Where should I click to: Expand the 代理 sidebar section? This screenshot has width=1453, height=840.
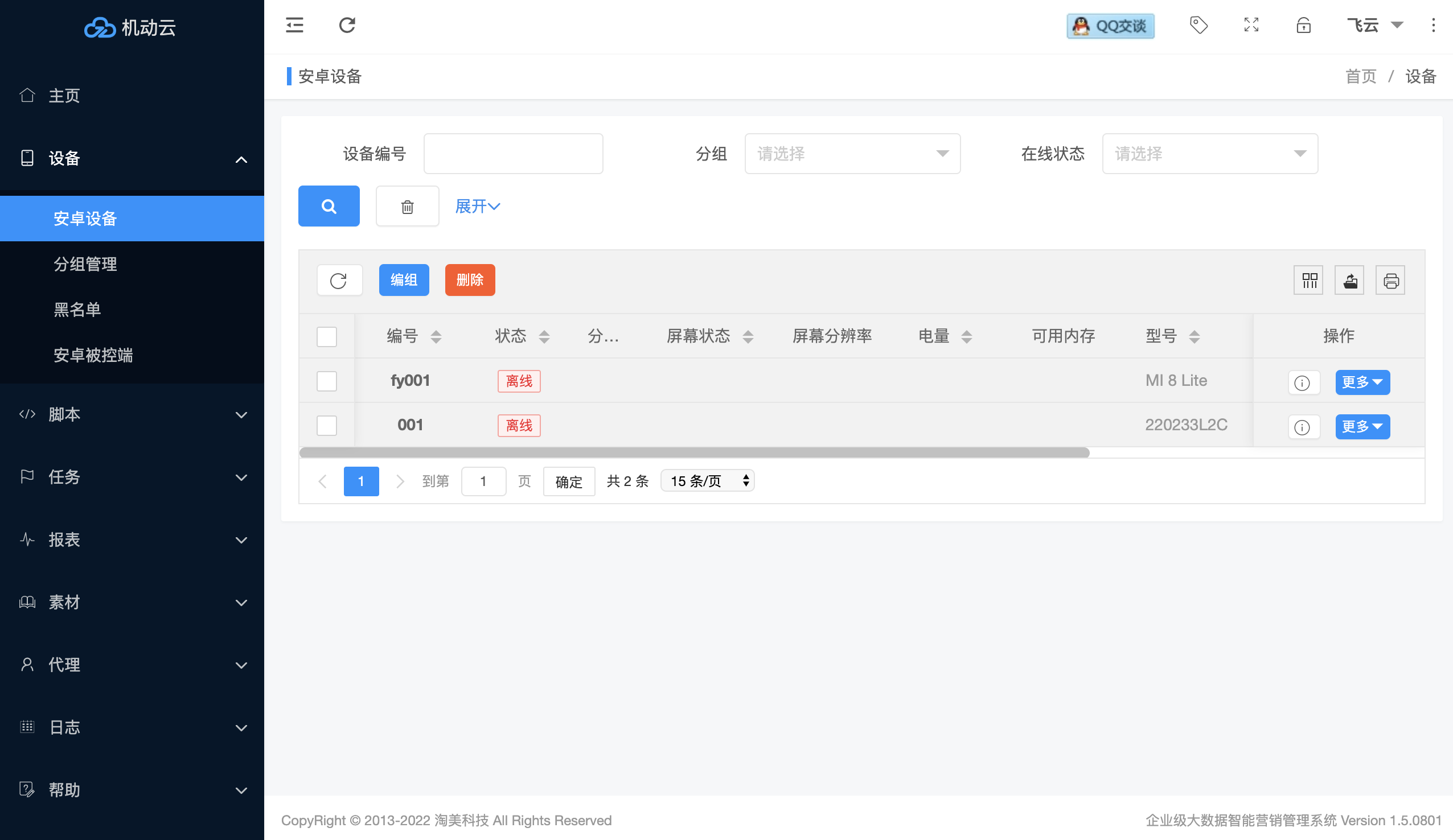click(132, 665)
